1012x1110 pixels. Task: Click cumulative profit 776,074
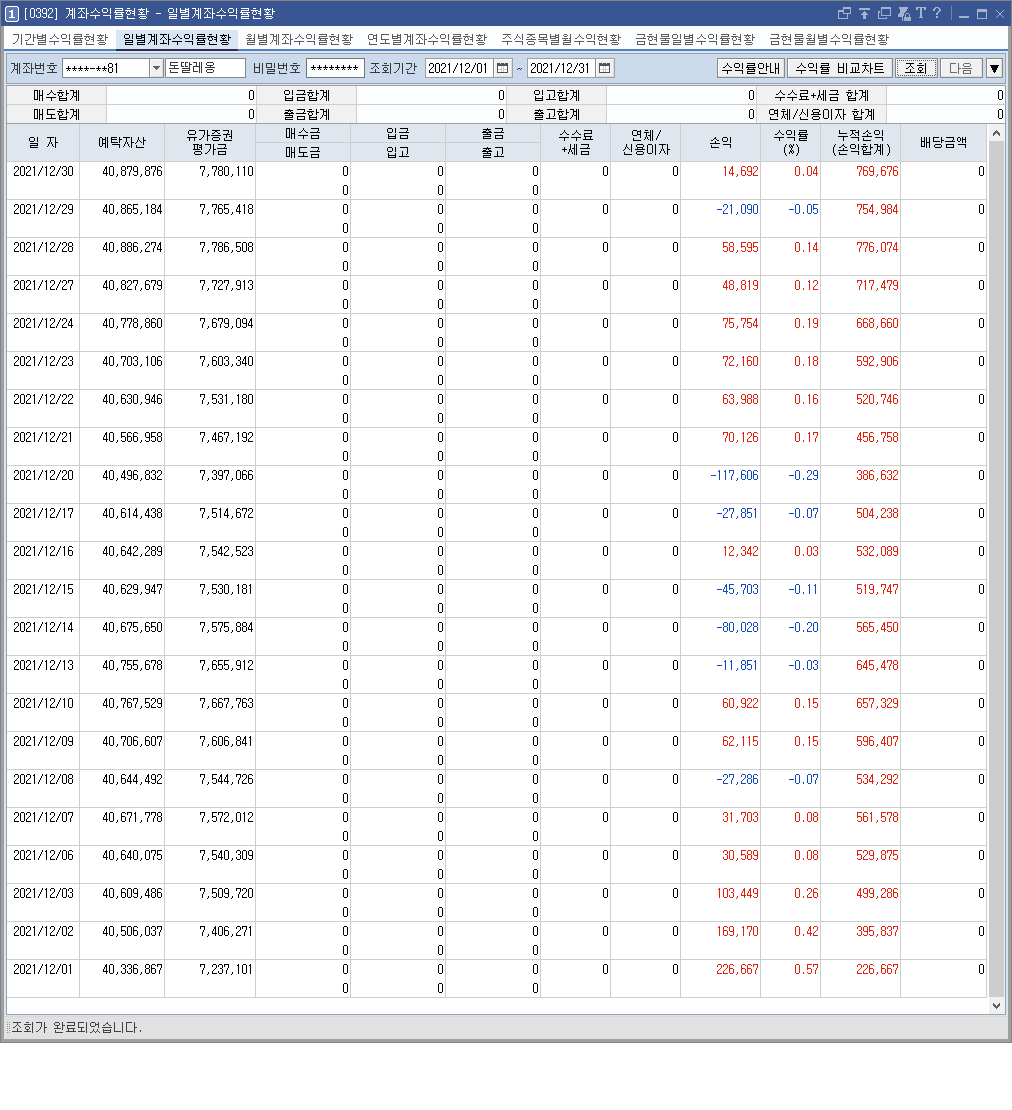pos(877,248)
